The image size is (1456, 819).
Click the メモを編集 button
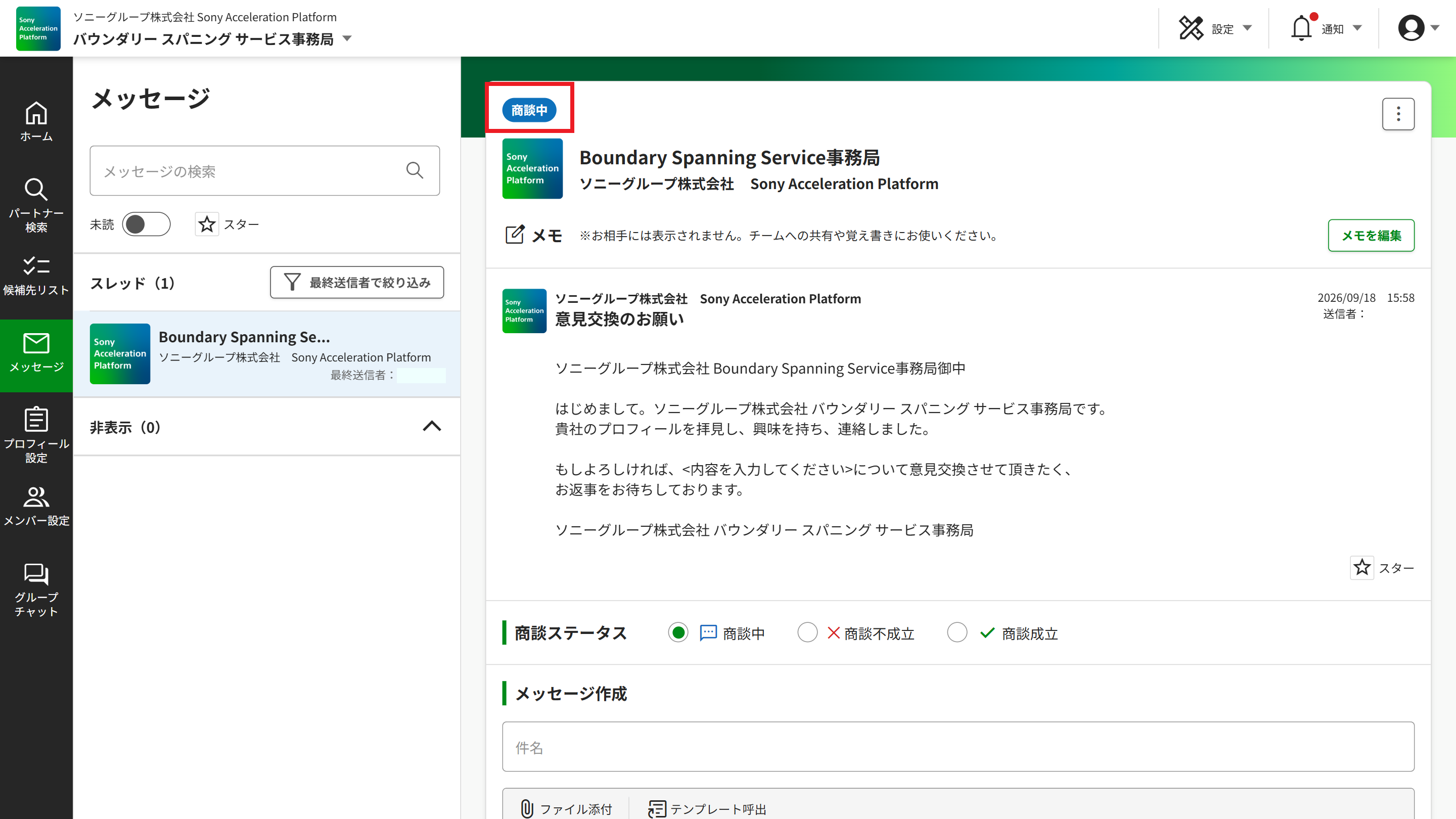click(x=1371, y=235)
